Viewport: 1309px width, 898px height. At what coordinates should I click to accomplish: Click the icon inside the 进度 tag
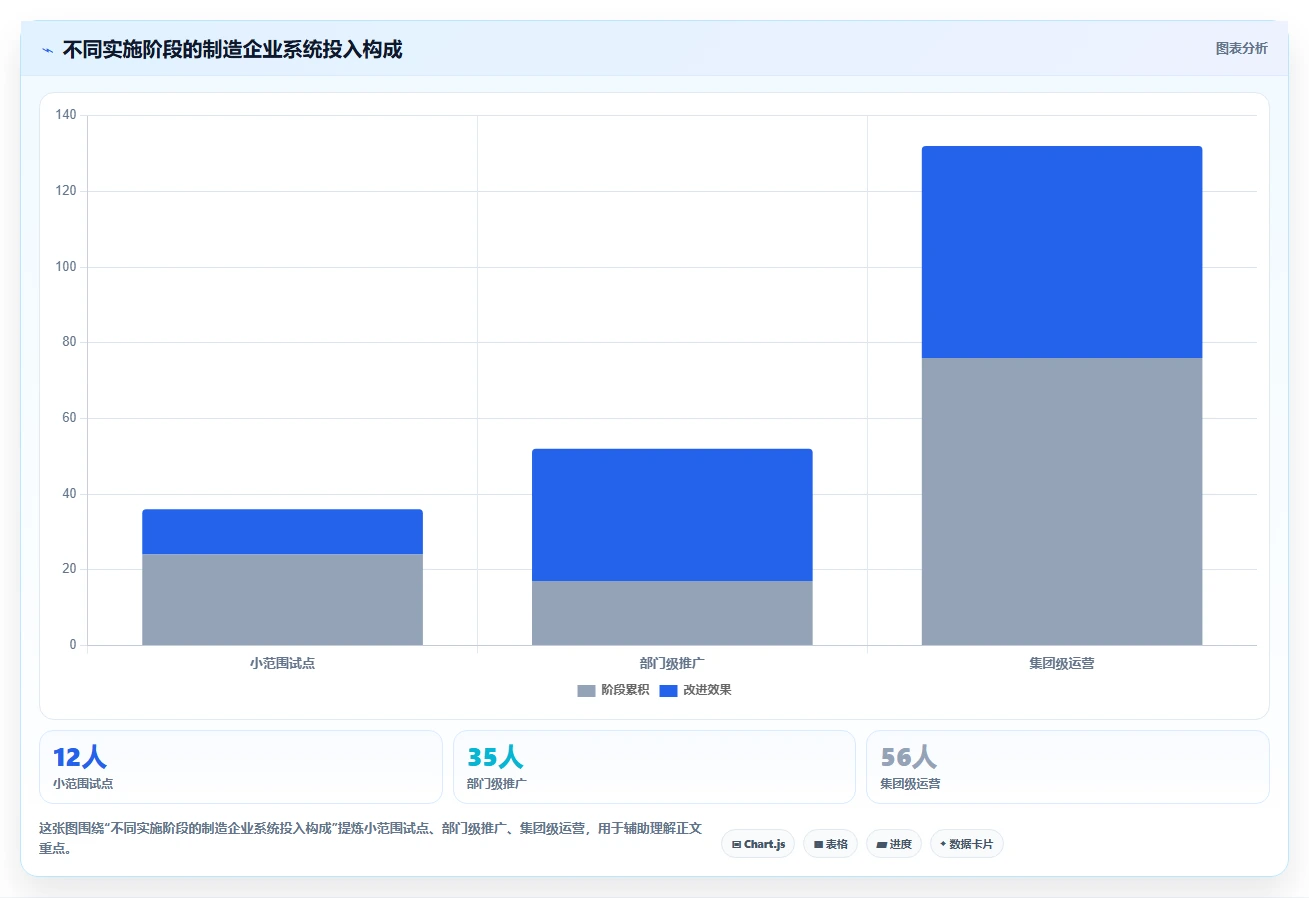[881, 844]
